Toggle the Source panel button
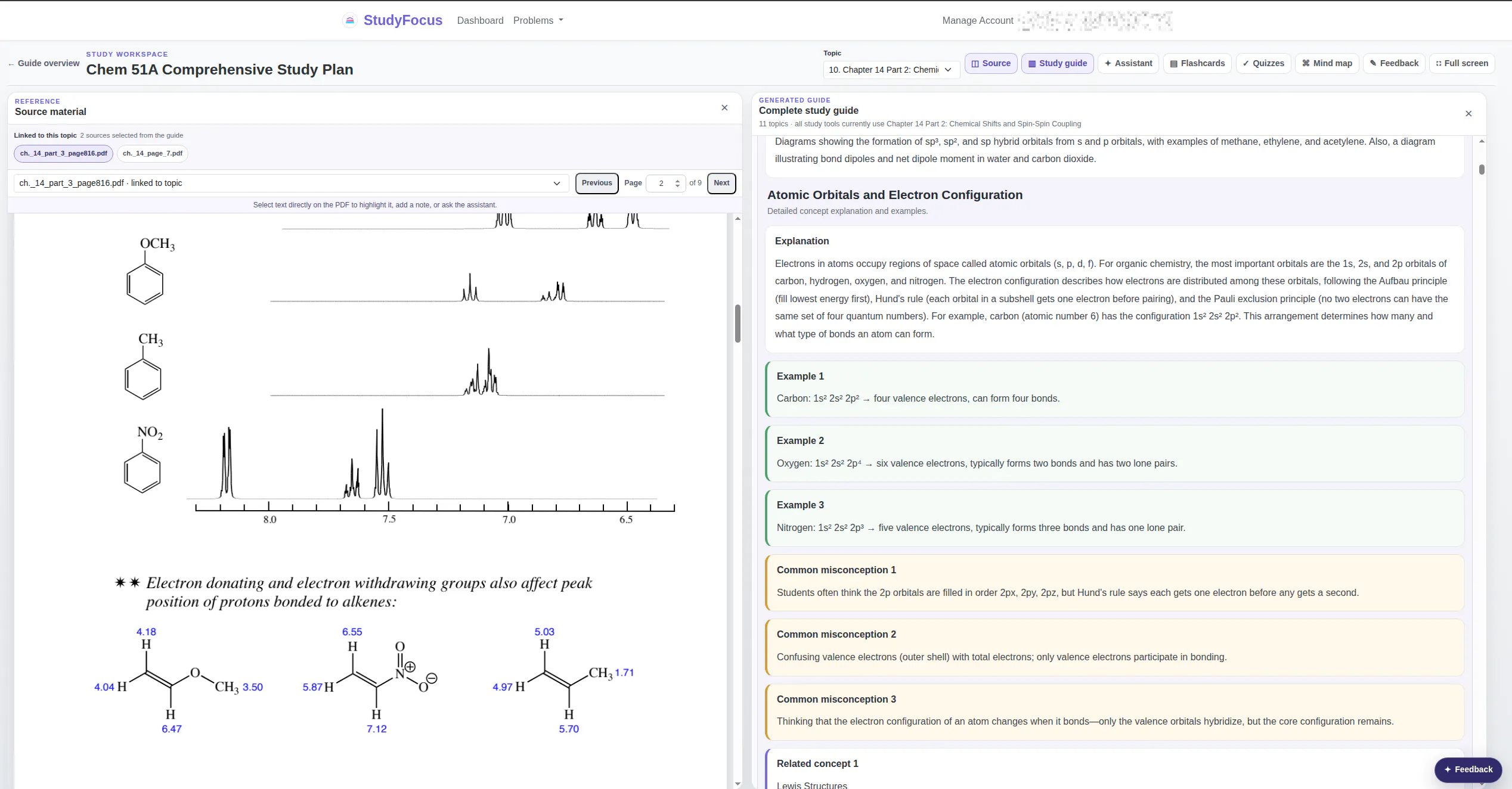The height and width of the screenshot is (789, 1512). click(991, 63)
